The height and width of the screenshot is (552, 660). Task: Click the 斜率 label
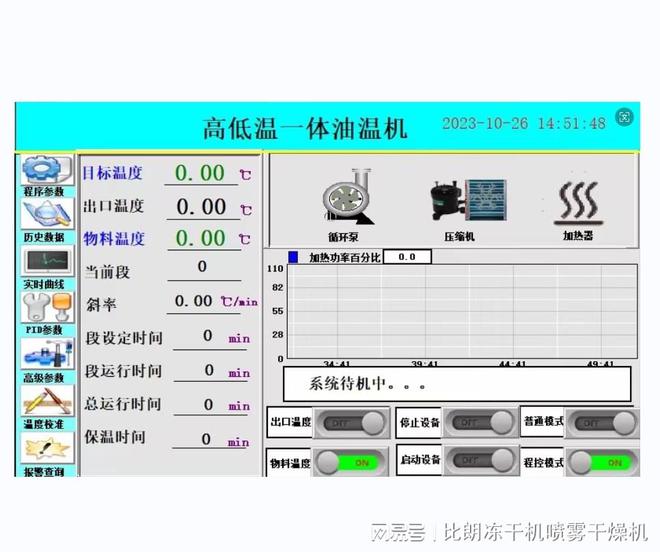101,304
